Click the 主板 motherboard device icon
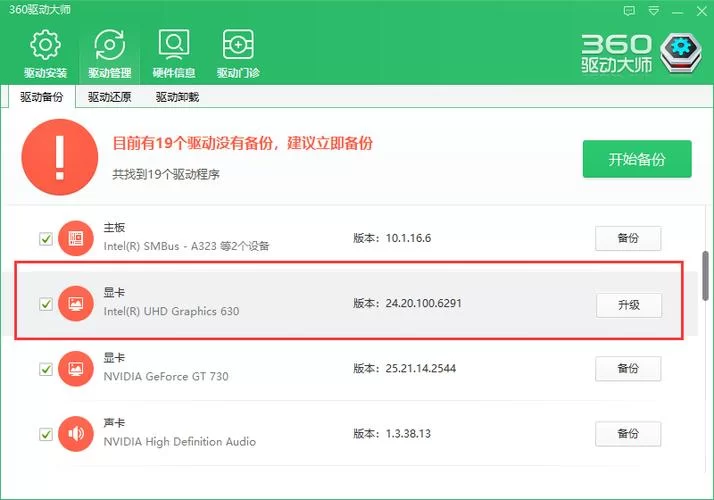The image size is (714, 500). coord(76,238)
